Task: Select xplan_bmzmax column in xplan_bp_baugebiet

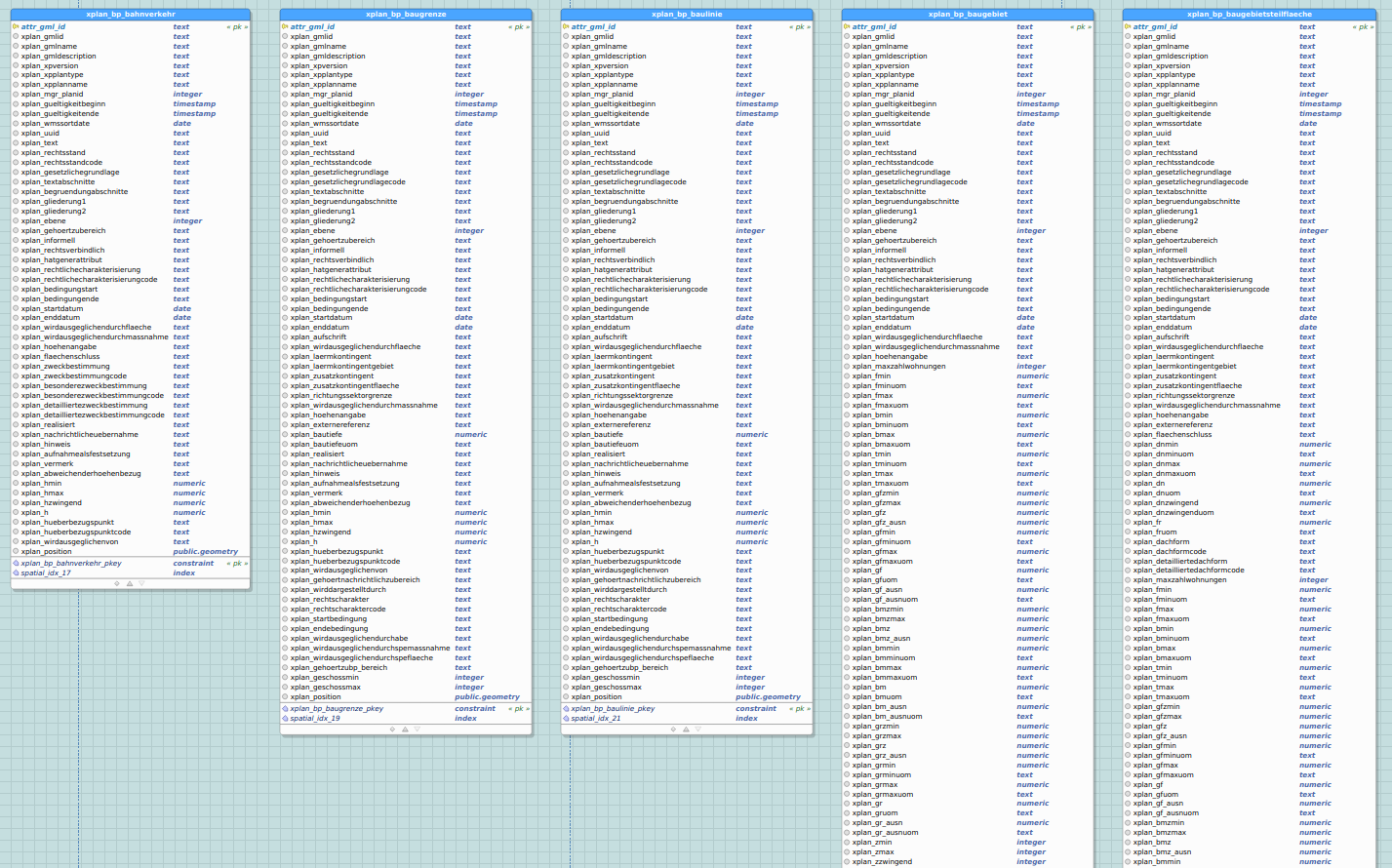Action: click(x=968, y=619)
